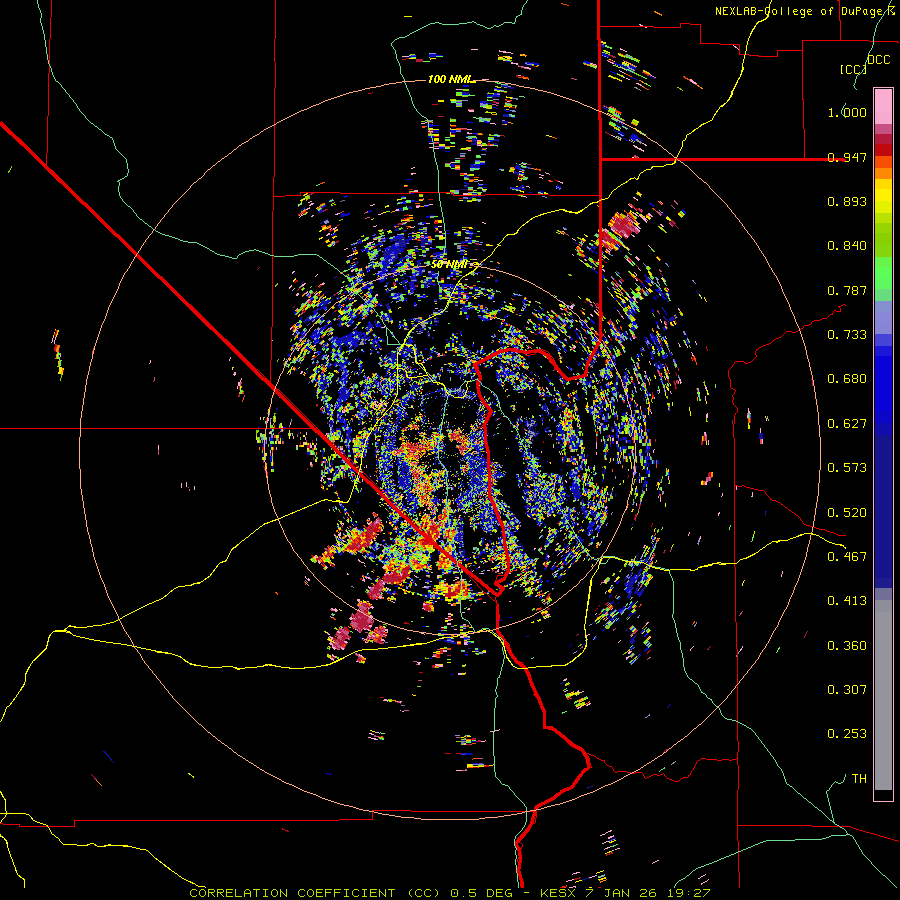Click the 100 NMI range ring label
Screen dimensions: 900x900
click(x=451, y=79)
